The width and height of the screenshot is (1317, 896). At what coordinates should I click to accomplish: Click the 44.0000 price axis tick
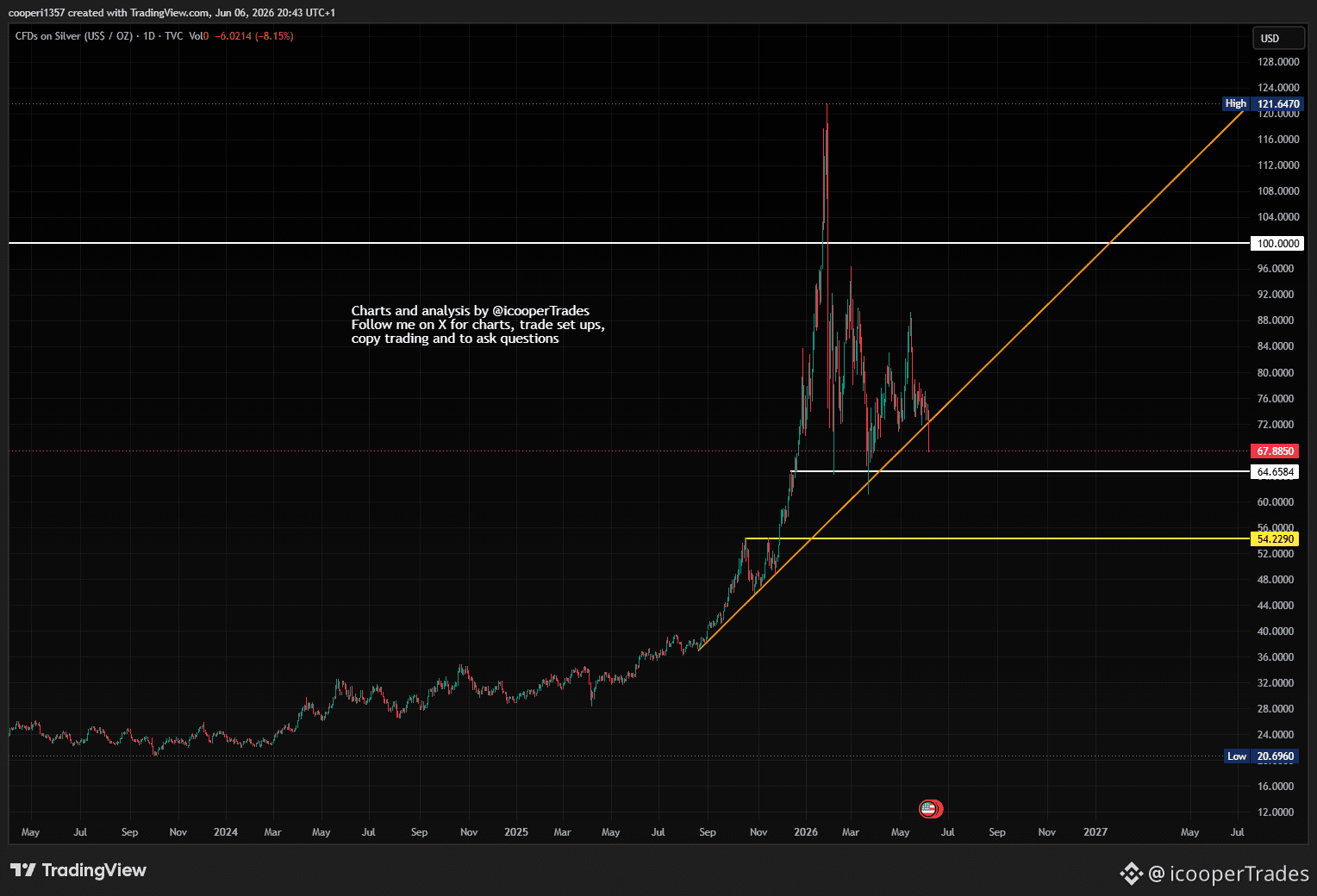[x=1276, y=606]
